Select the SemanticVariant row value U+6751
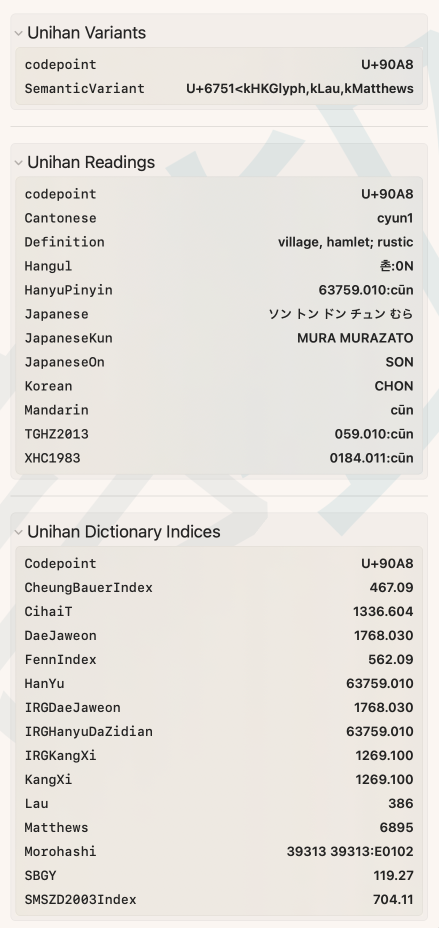Viewport: 439px width, 928px height. pos(300,89)
